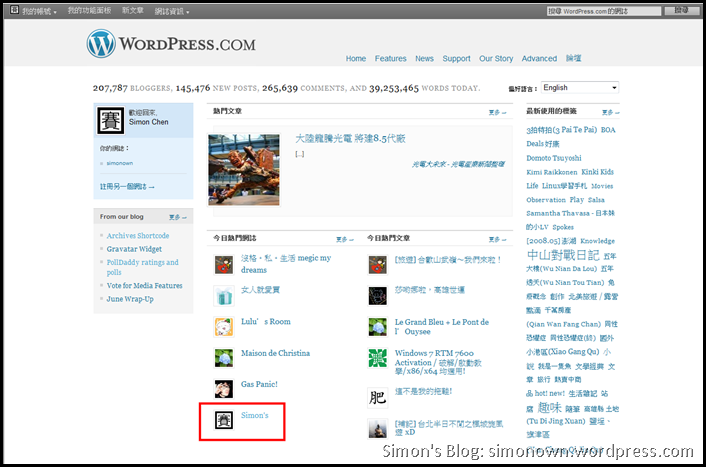Click the Simon's blog link
Viewport: 706px width, 467px height.
pos(254,415)
